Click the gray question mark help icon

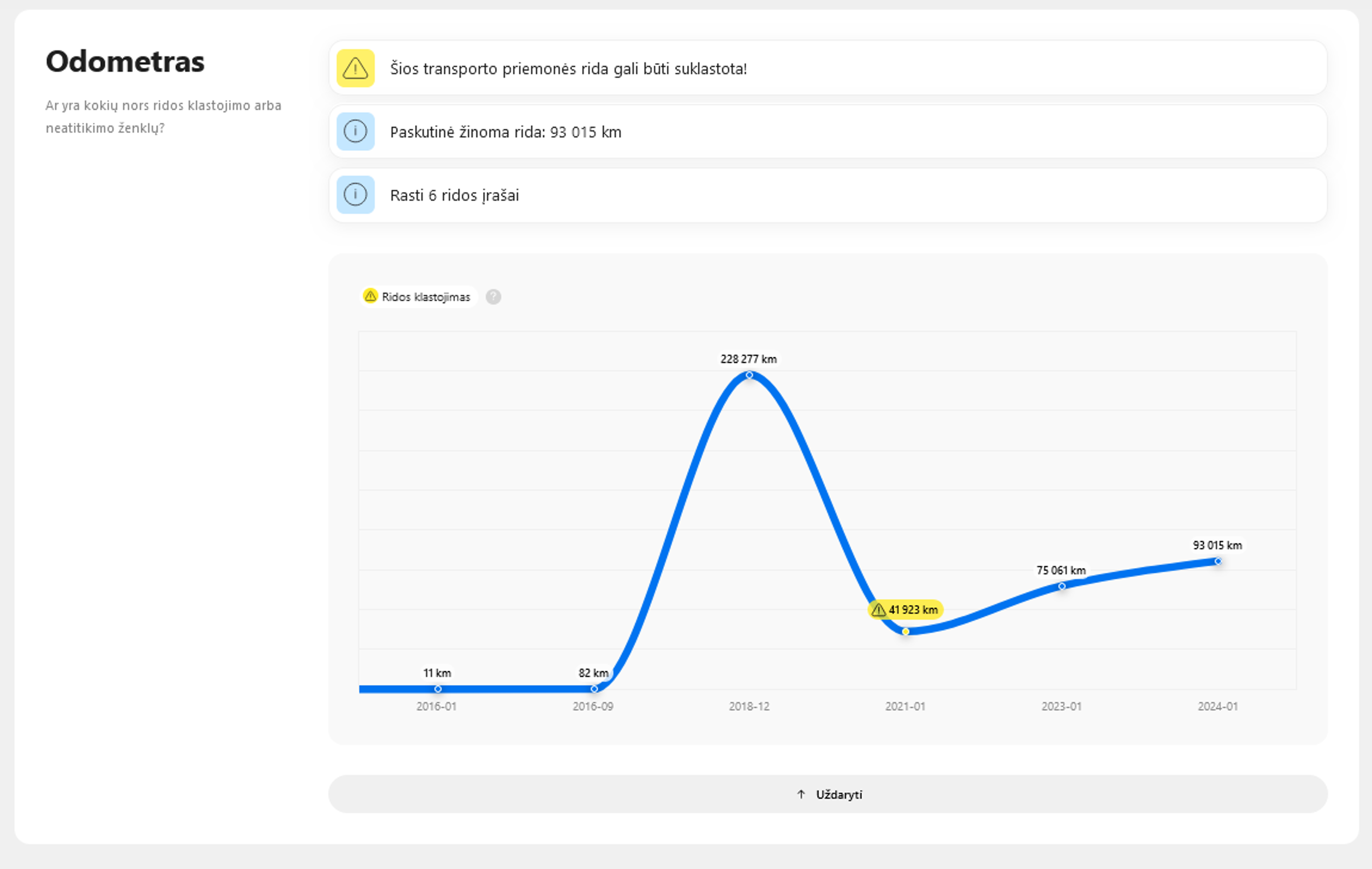(493, 296)
